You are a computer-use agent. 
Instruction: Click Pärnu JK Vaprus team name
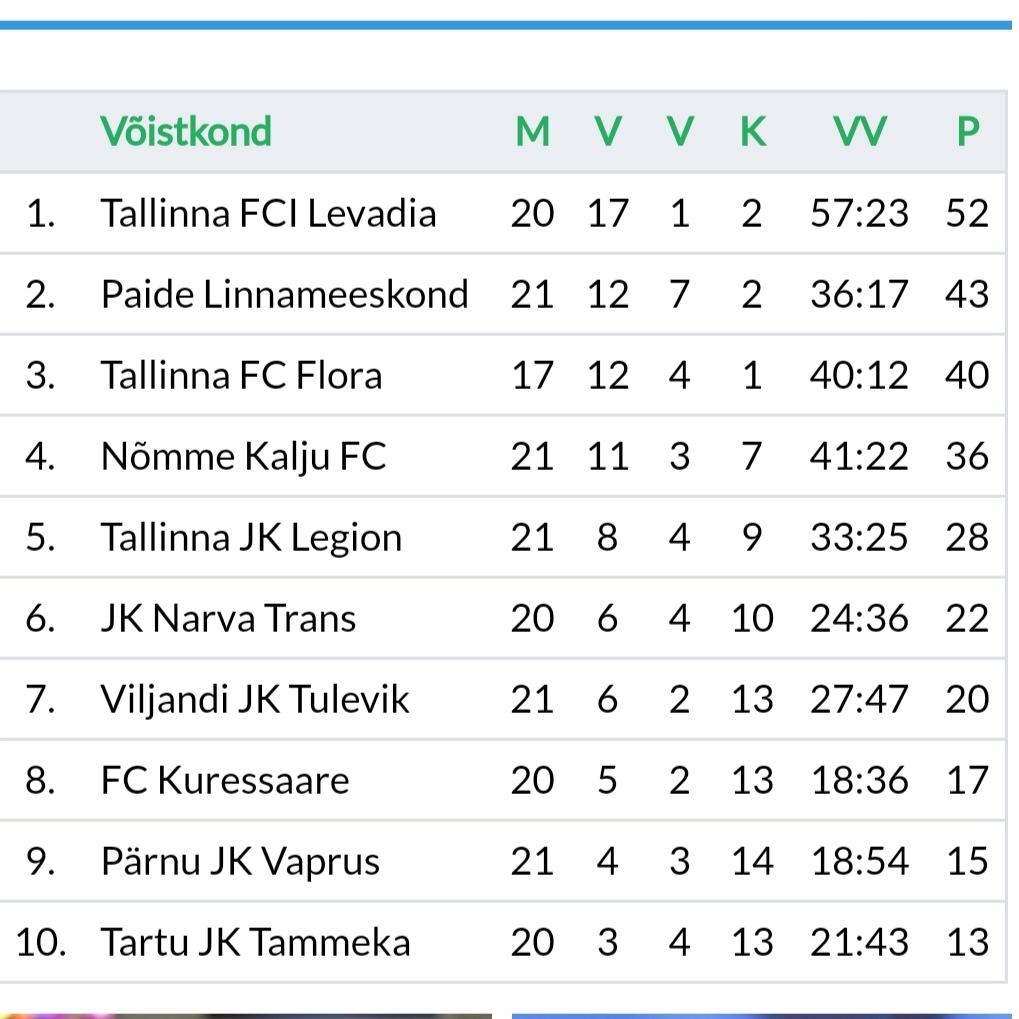pos(240,862)
